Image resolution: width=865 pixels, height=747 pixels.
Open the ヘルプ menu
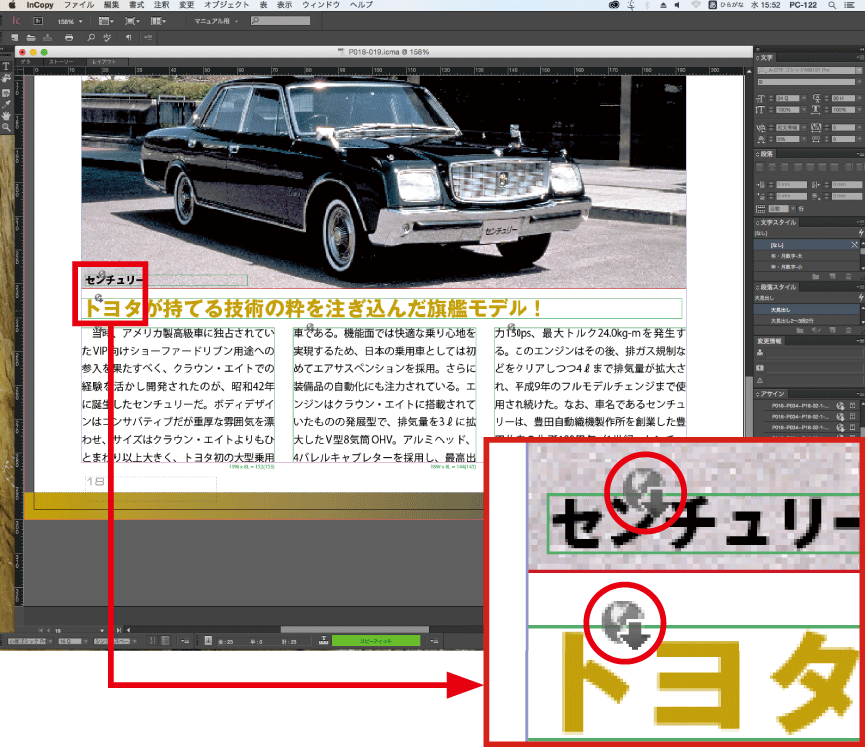pos(361,5)
